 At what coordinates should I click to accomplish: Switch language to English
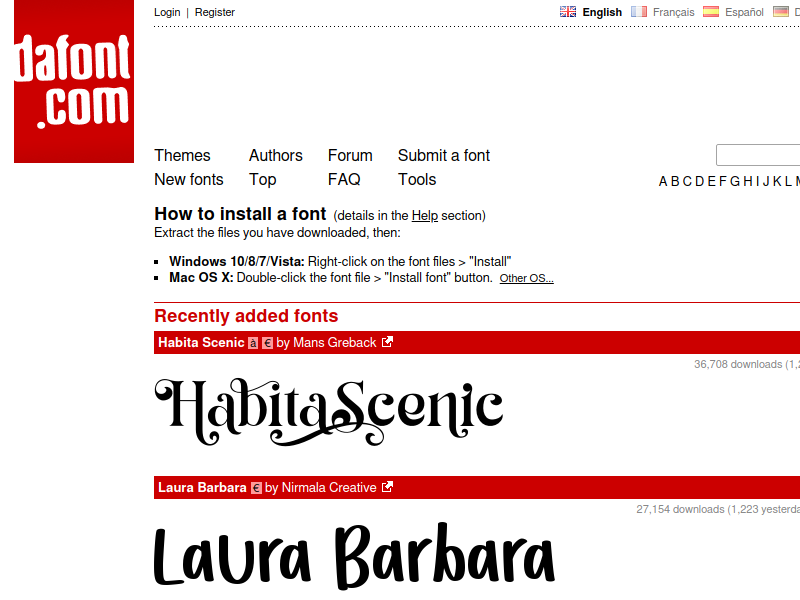[x=602, y=12]
